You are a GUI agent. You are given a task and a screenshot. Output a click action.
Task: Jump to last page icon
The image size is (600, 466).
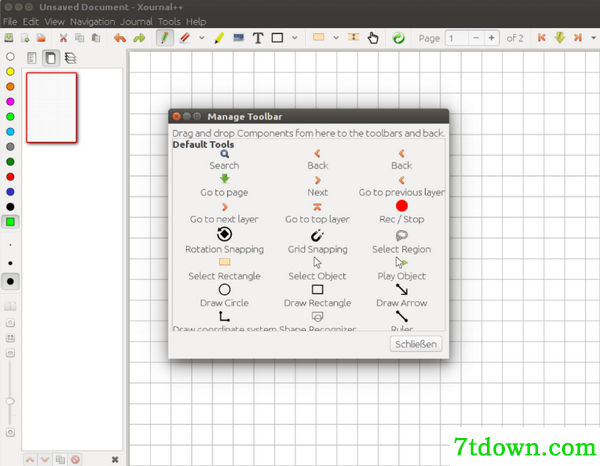pyautogui.click(x=578, y=38)
